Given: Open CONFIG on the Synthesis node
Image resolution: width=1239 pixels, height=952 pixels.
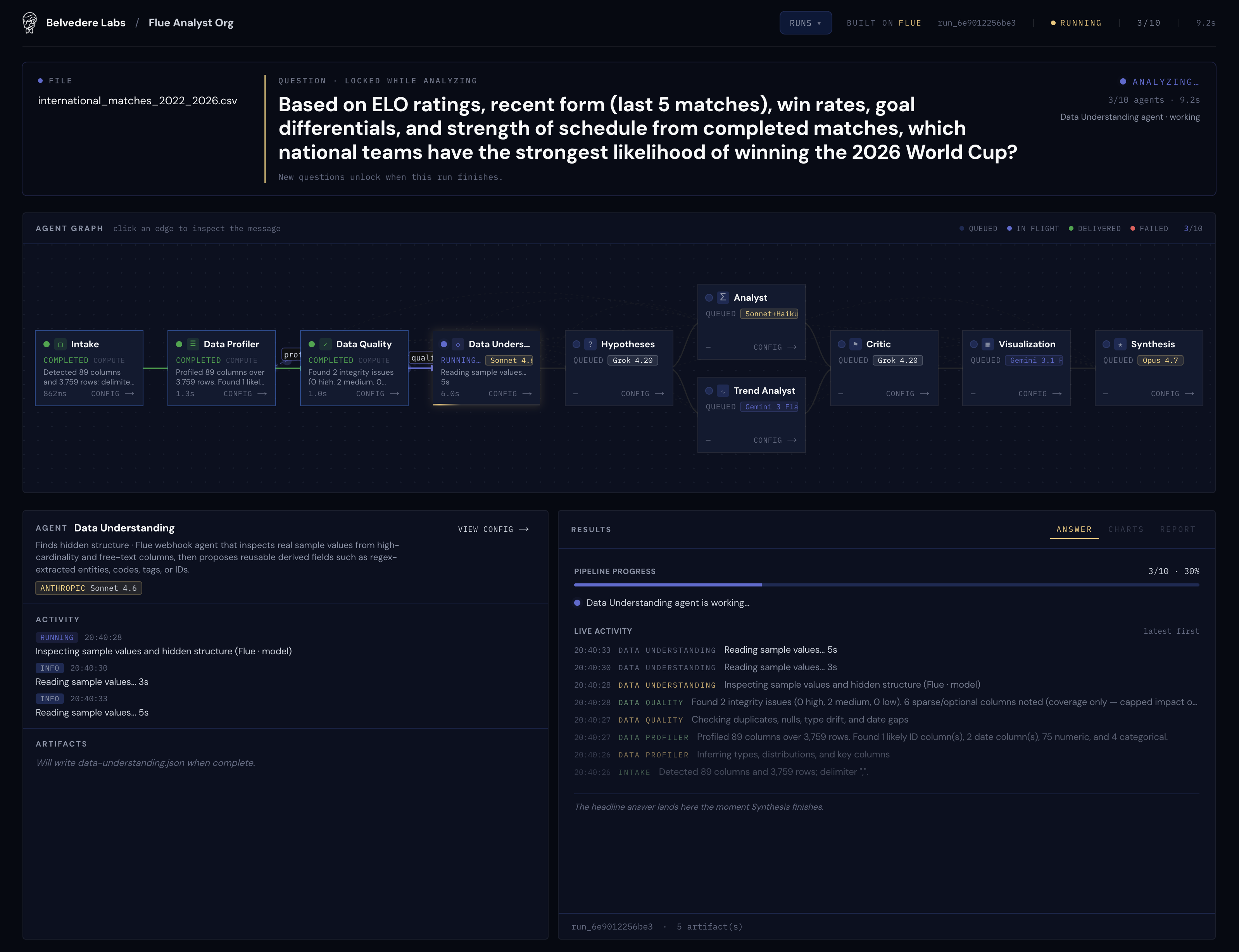Looking at the screenshot, I should pos(1173,394).
